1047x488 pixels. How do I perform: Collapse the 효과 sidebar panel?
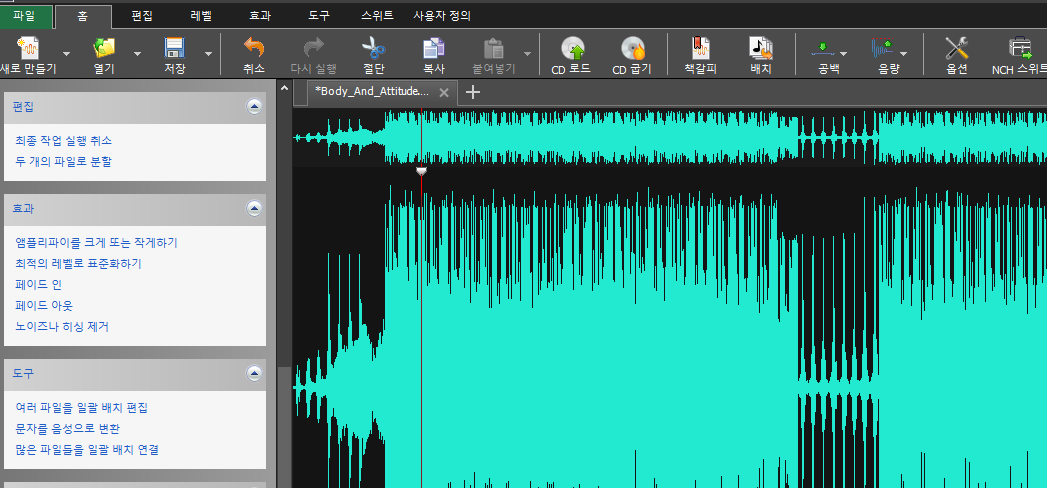(x=254, y=208)
